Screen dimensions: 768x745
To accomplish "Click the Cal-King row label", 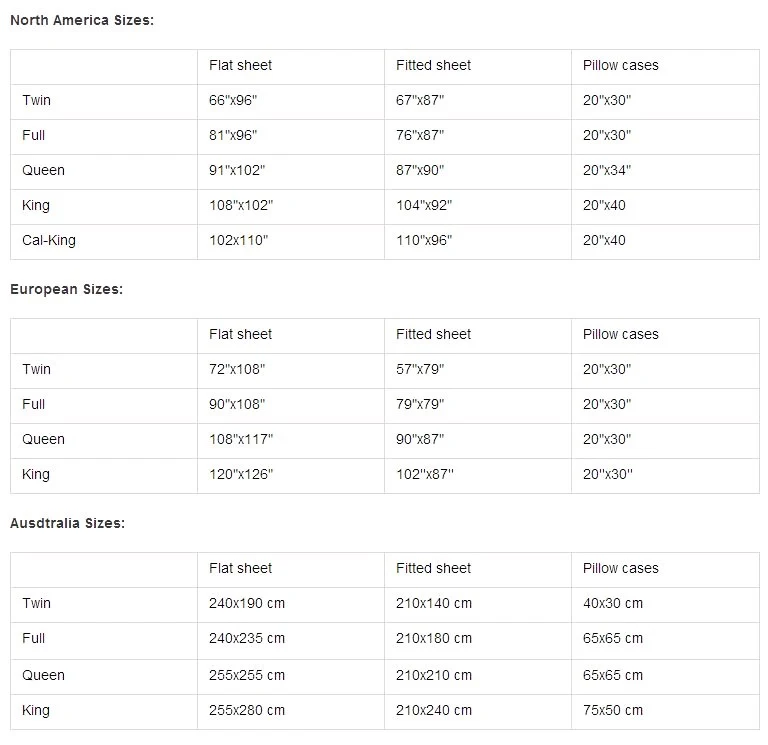I will click(49, 240).
